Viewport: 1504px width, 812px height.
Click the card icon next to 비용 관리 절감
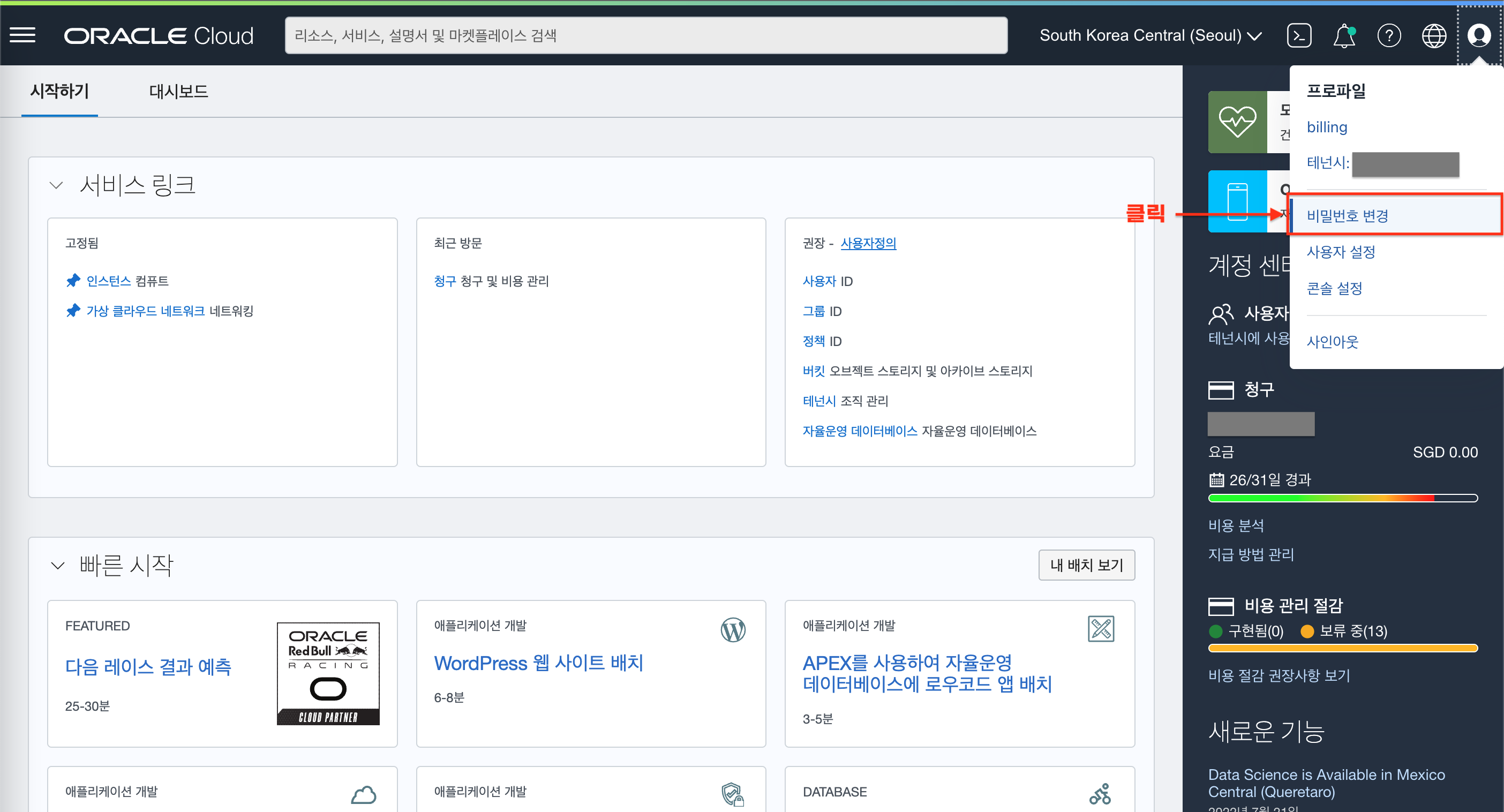pos(1221,606)
